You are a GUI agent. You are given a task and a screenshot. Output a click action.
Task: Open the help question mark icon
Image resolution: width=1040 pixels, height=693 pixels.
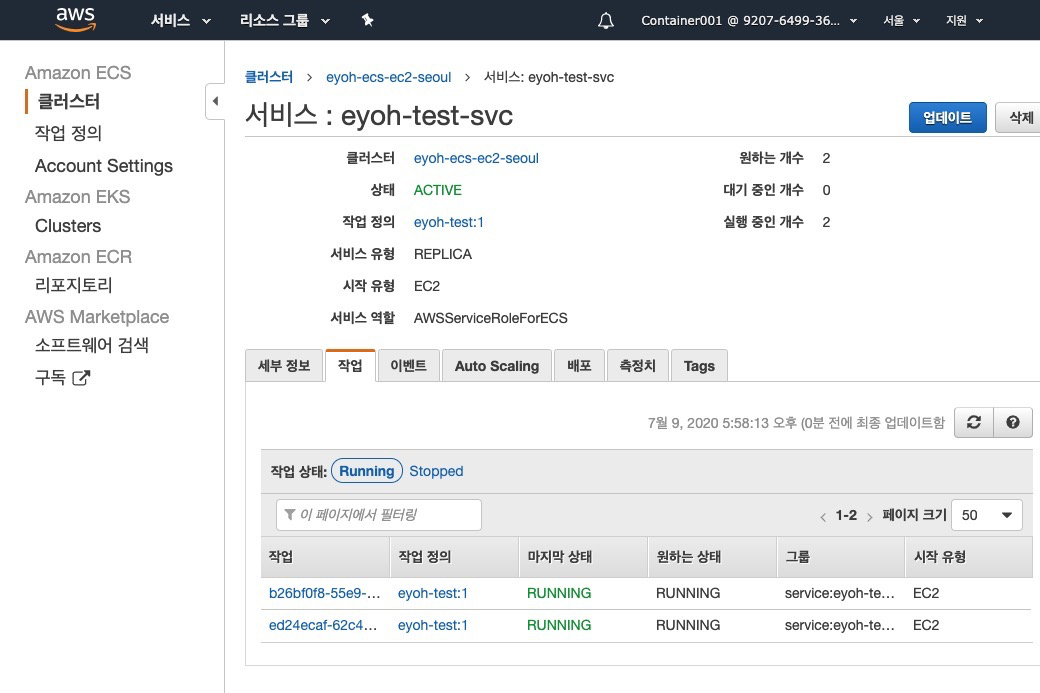click(1013, 422)
